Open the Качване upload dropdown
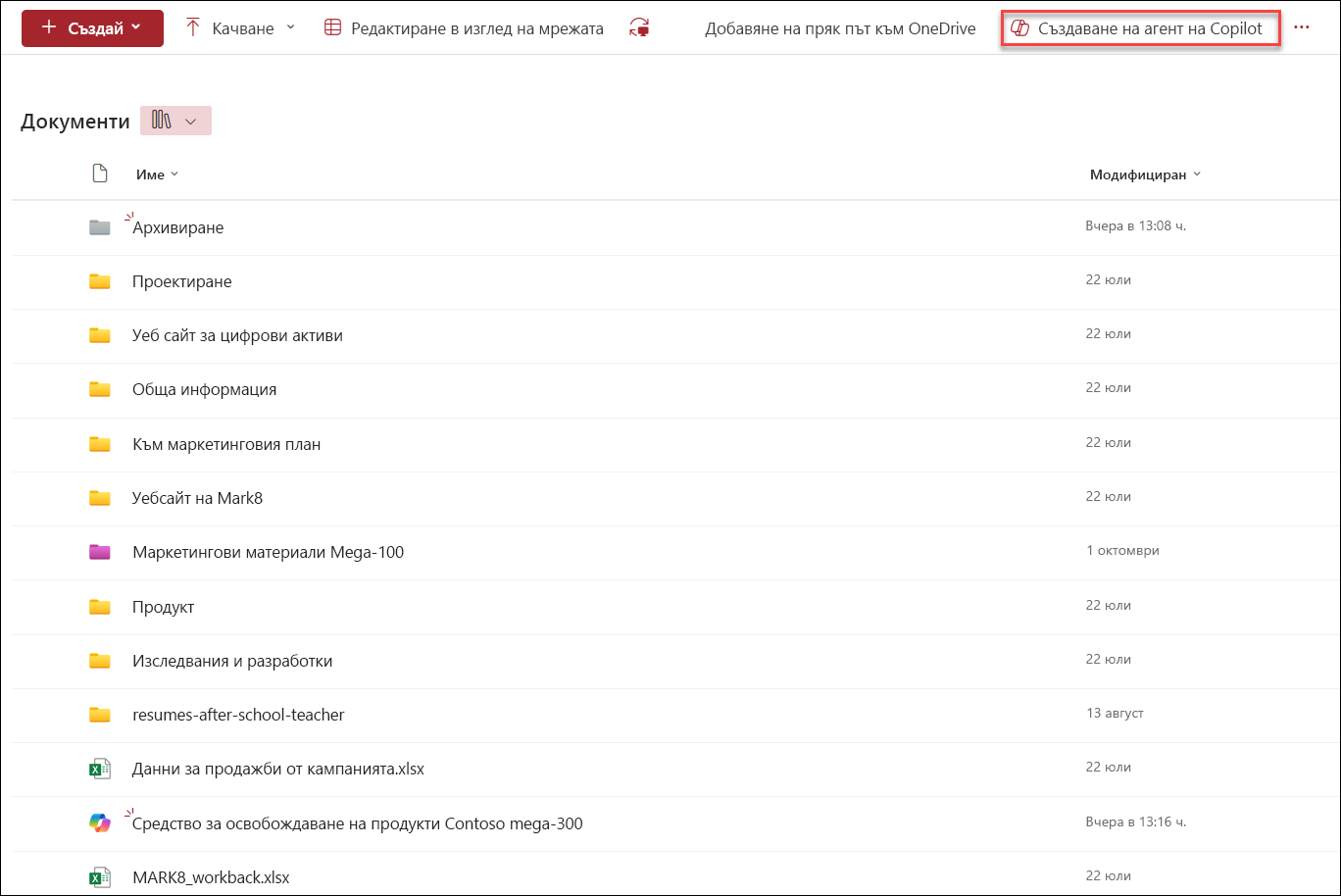 [290, 28]
